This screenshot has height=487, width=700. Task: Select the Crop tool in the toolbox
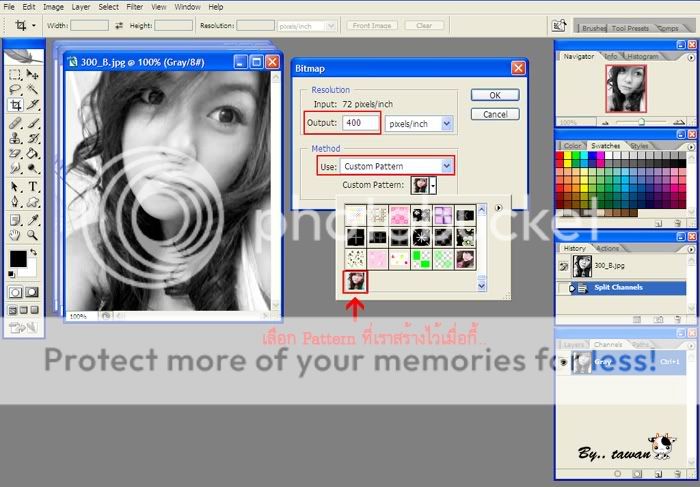pos(15,104)
